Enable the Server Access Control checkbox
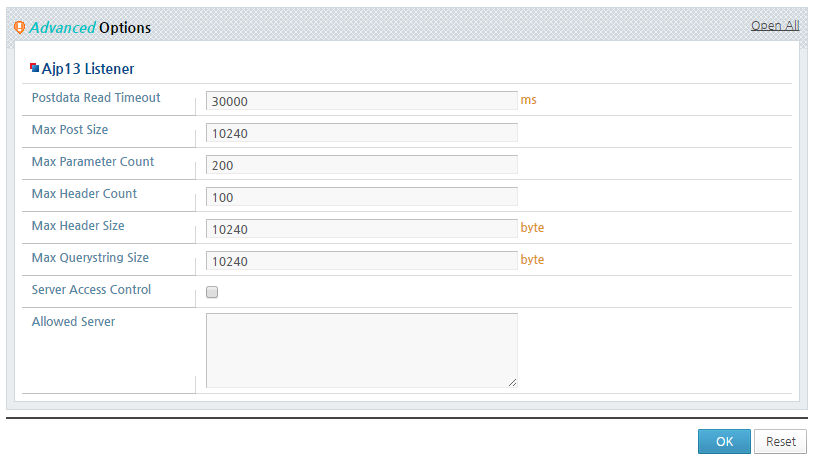Image resolution: width=819 pixels, height=466 pixels. tap(212, 292)
